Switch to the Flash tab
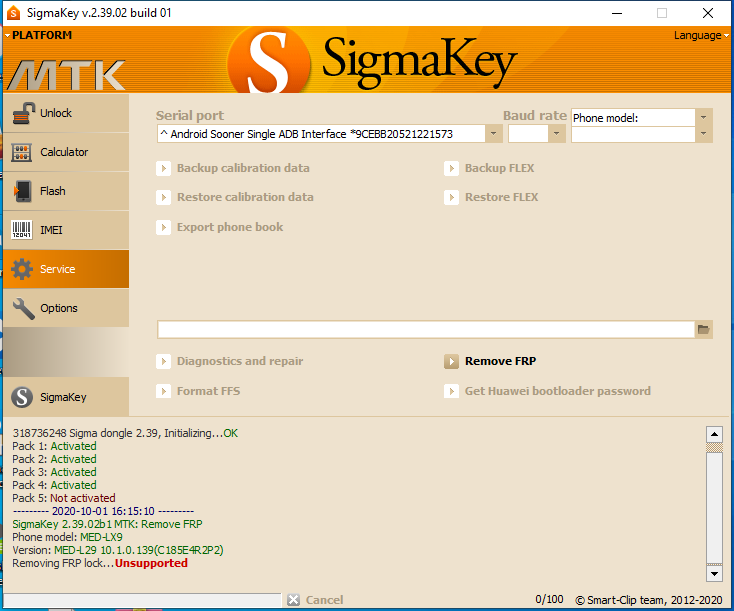 tap(66, 191)
